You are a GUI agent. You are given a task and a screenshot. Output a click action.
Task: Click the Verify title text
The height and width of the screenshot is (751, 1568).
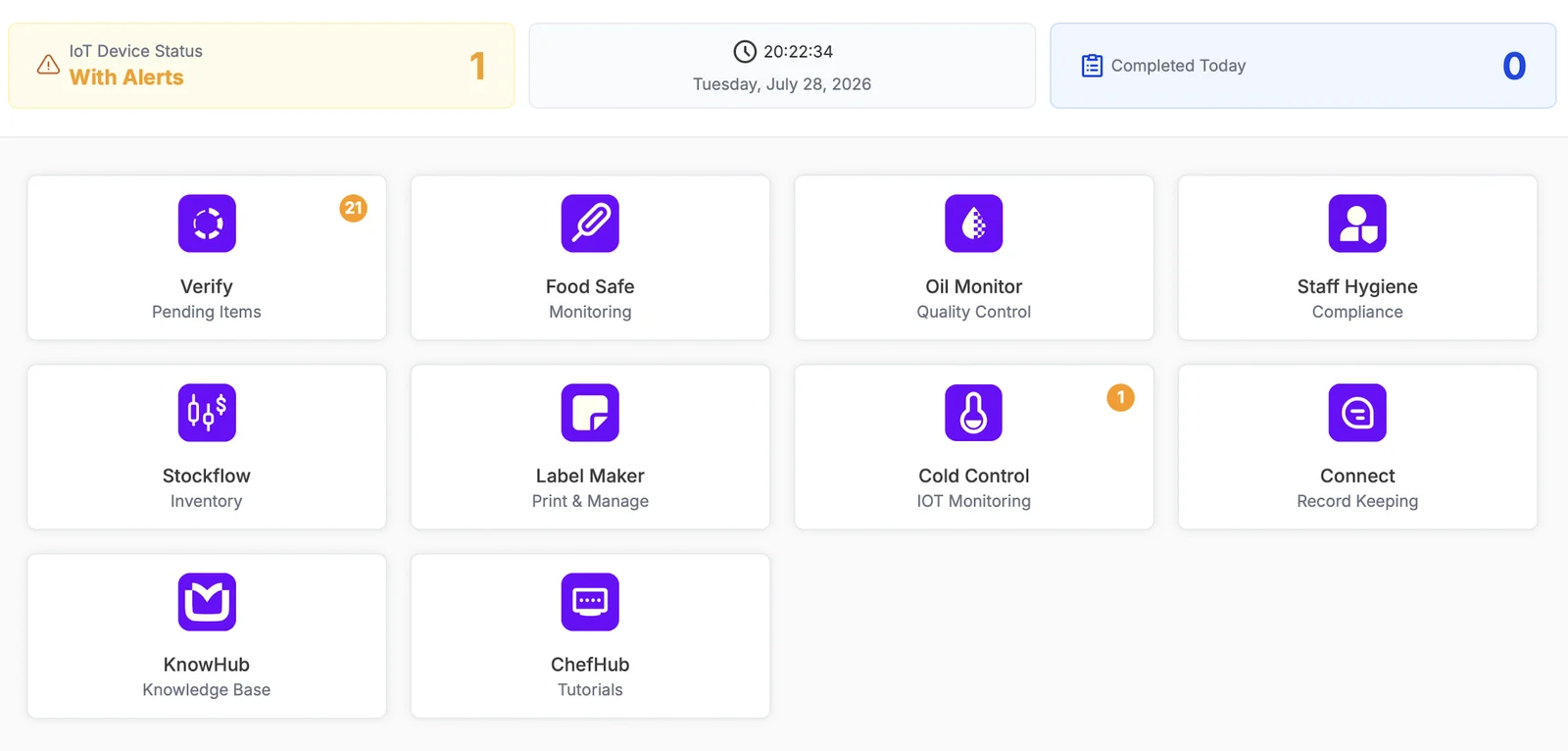[207, 286]
